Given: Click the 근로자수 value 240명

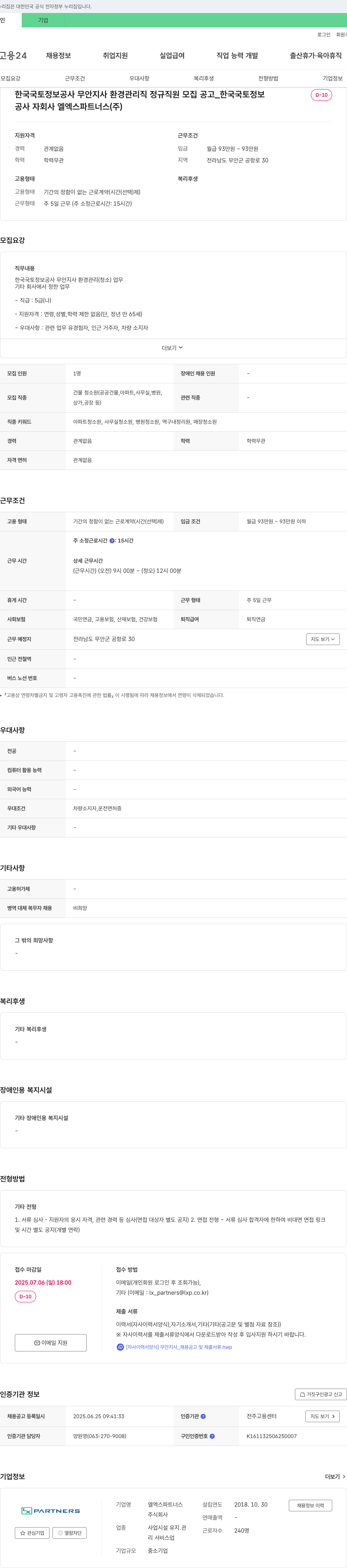Looking at the screenshot, I should coord(241,1530).
